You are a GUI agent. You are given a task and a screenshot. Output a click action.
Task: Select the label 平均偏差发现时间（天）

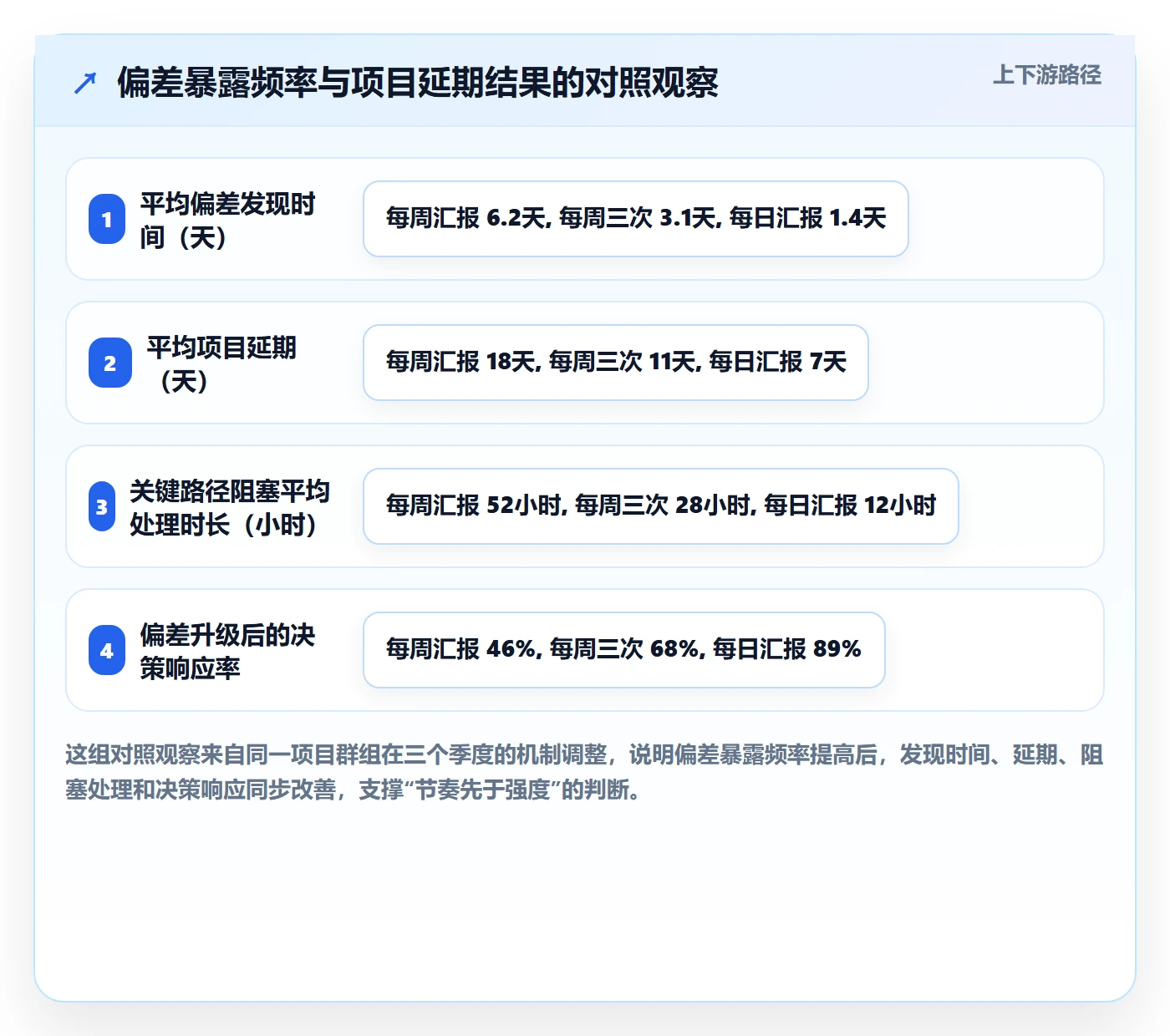[x=227, y=220]
